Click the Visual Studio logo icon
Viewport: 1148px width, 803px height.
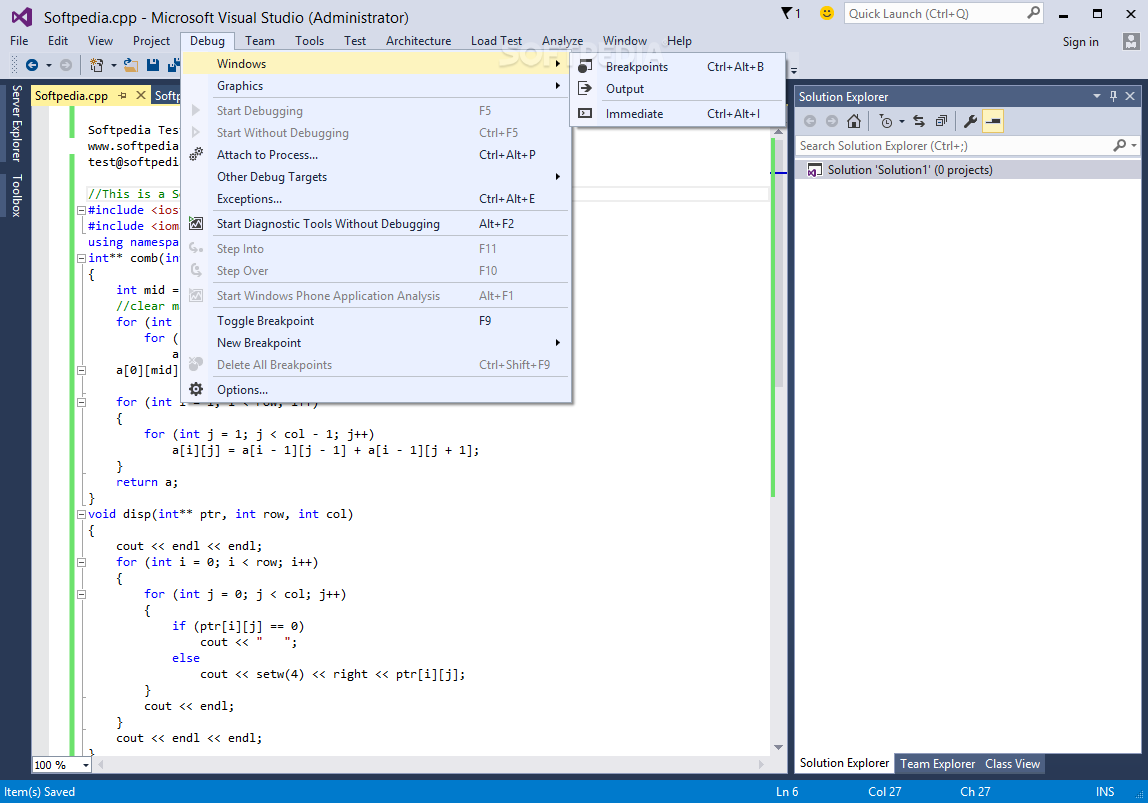coord(21,16)
